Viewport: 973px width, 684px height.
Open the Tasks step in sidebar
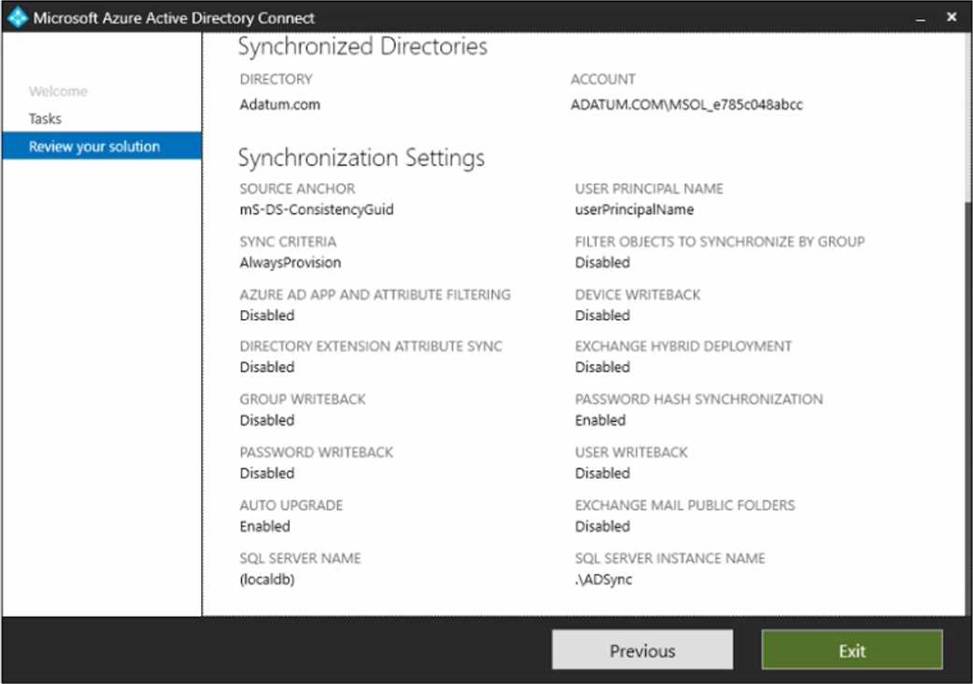pyautogui.click(x=45, y=119)
